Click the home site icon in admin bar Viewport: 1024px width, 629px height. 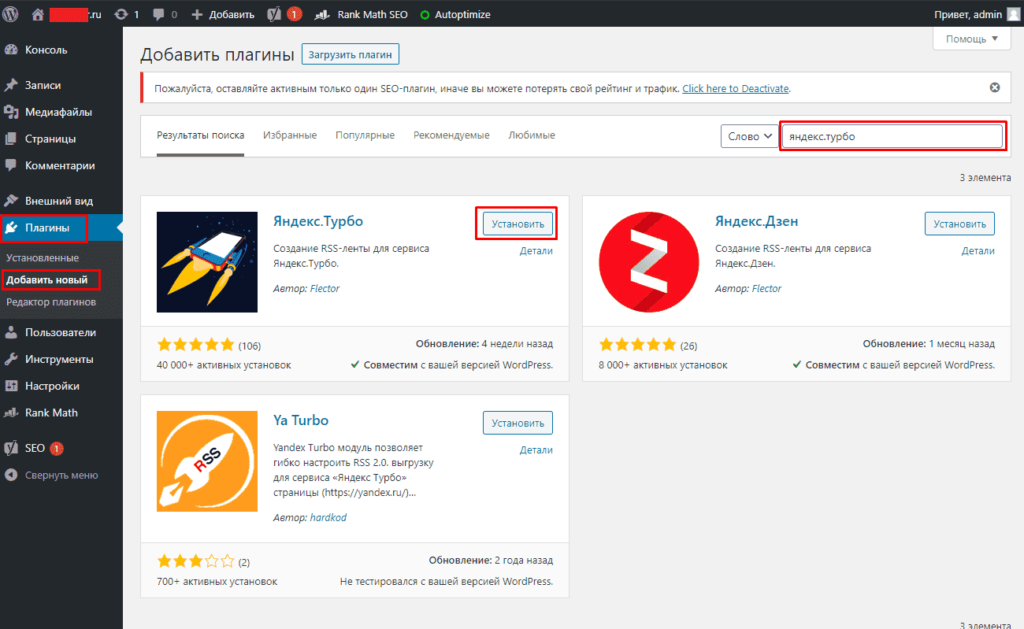pos(38,14)
